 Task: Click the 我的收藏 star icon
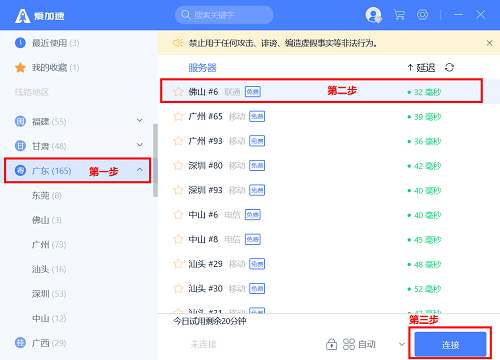pyautogui.click(x=20, y=67)
